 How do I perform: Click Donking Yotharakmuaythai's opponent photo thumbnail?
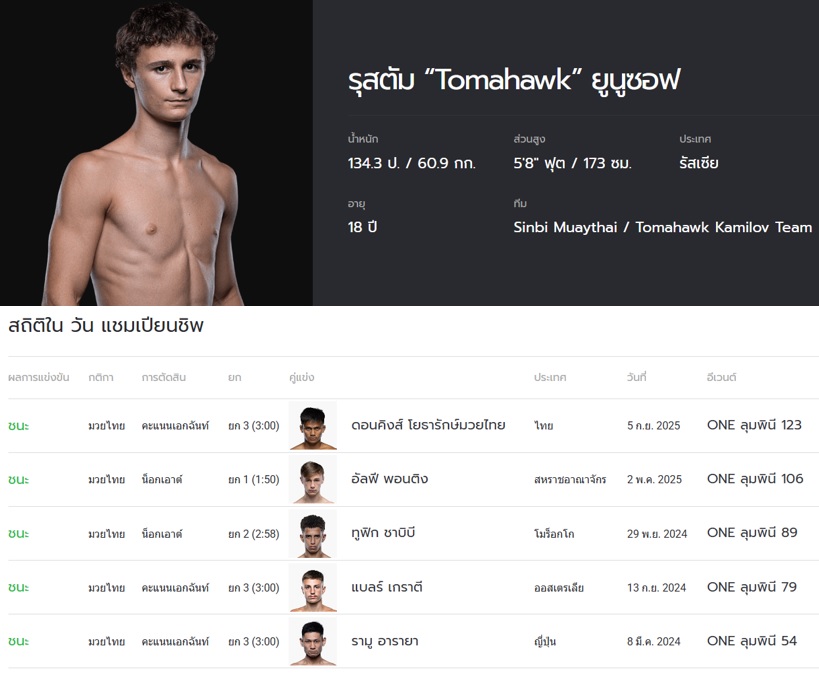pyautogui.click(x=313, y=425)
